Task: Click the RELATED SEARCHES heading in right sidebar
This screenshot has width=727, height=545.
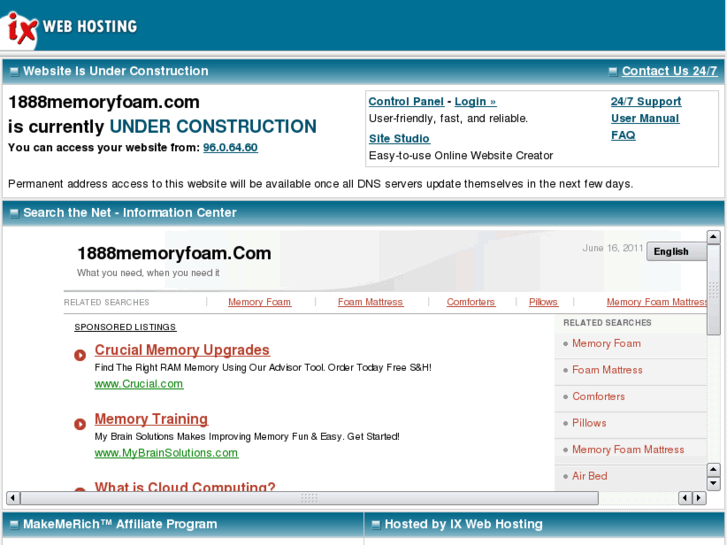Action: tap(607, 322)
